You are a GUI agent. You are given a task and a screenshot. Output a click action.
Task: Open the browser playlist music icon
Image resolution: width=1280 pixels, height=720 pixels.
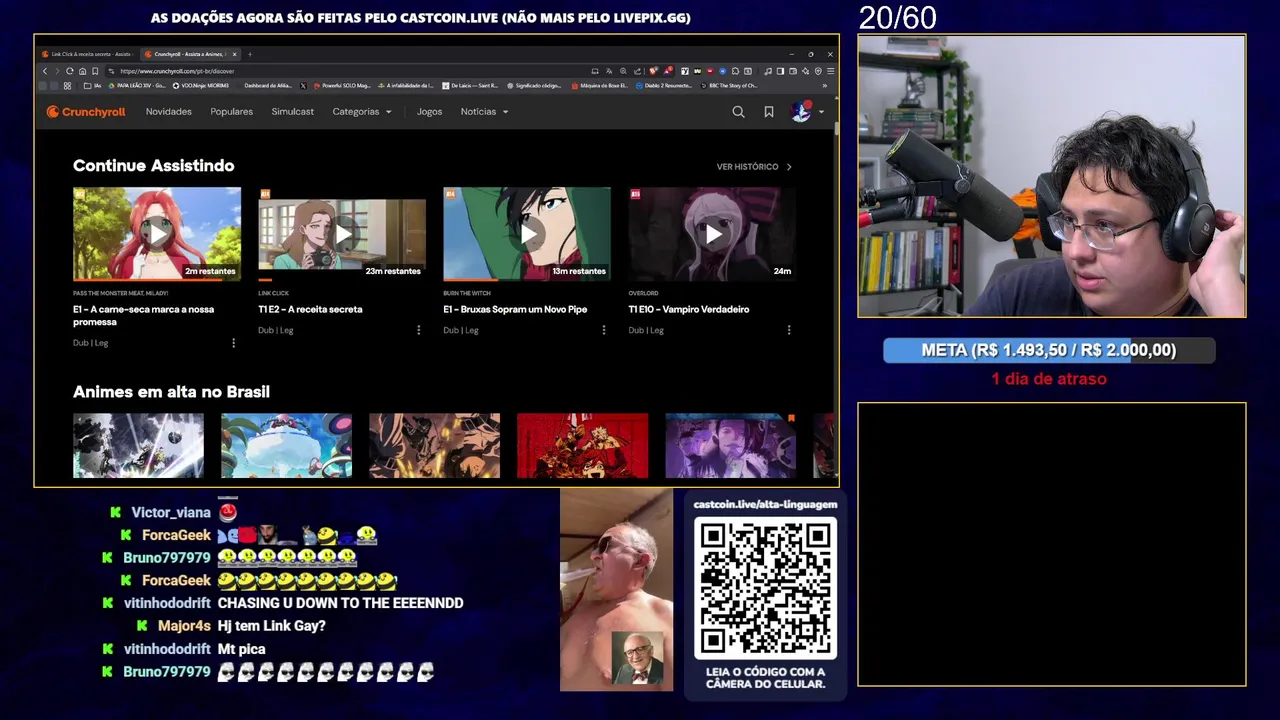[767, 71]
